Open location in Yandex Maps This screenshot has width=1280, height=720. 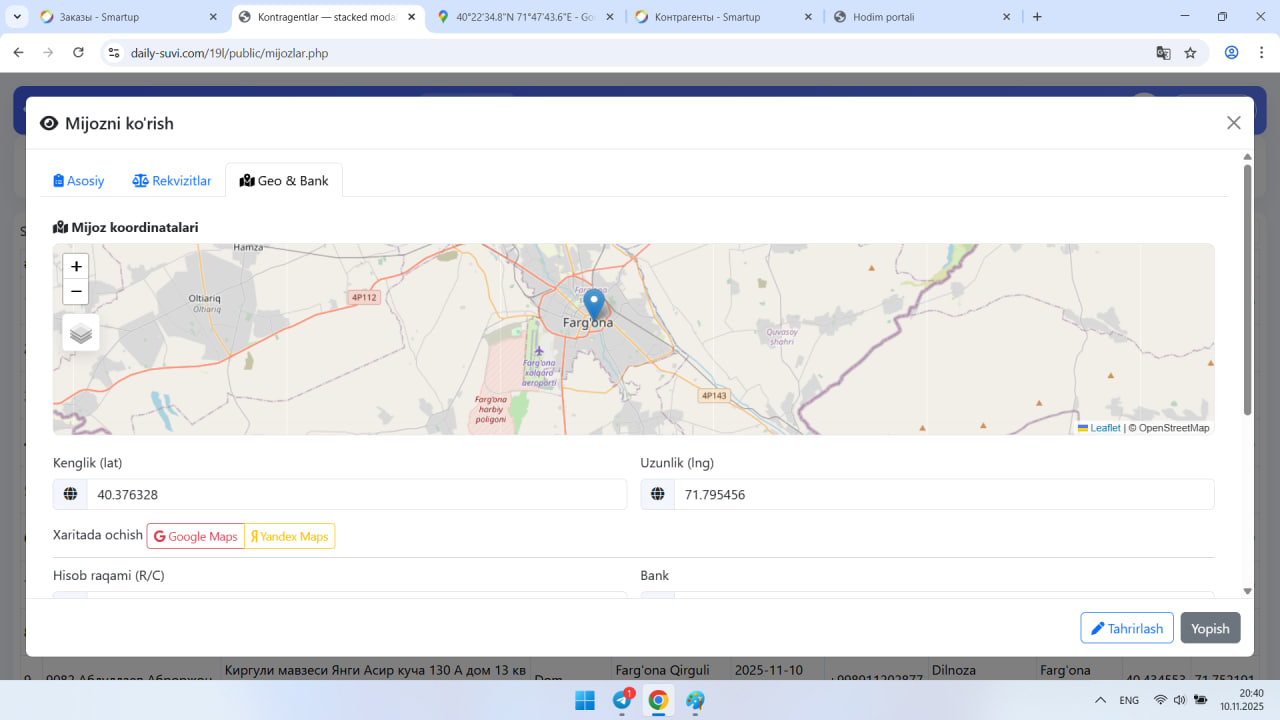290,536
